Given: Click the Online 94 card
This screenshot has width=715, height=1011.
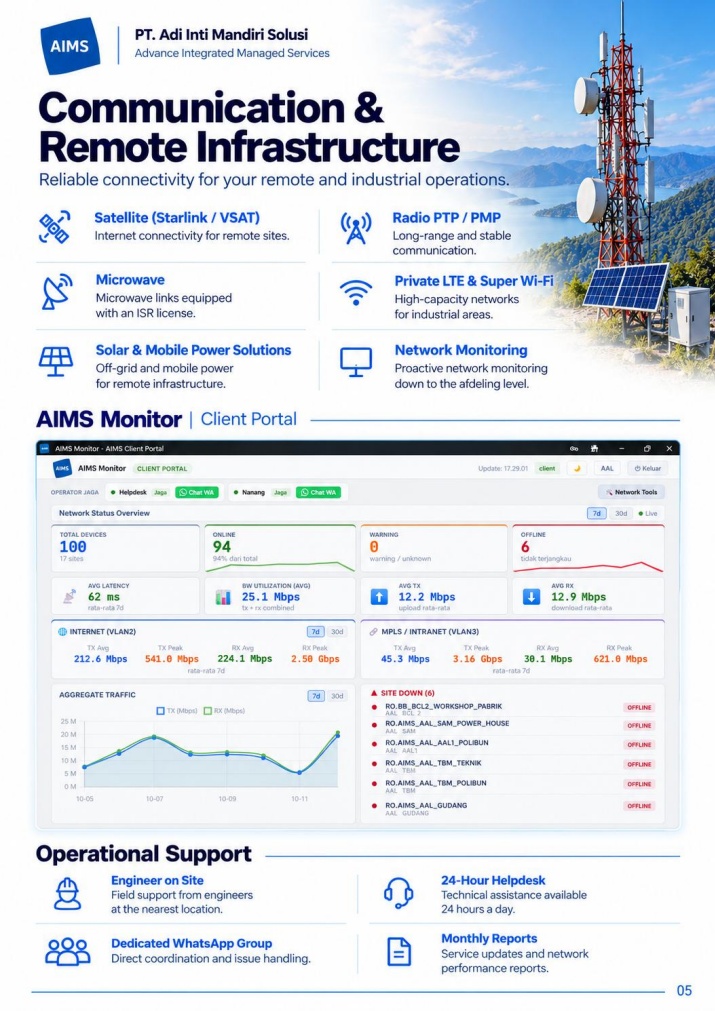Looking at the screenshot, I should 280,548.
